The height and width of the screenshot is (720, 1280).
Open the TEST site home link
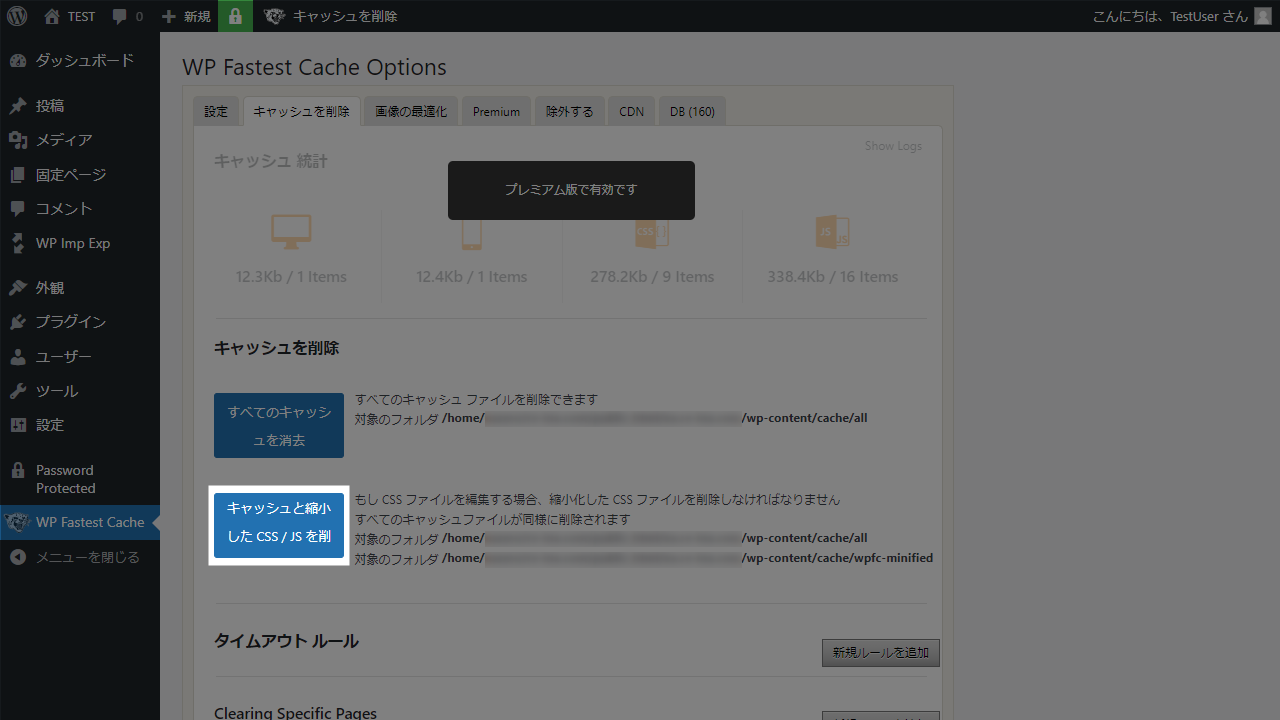point(70,16)
